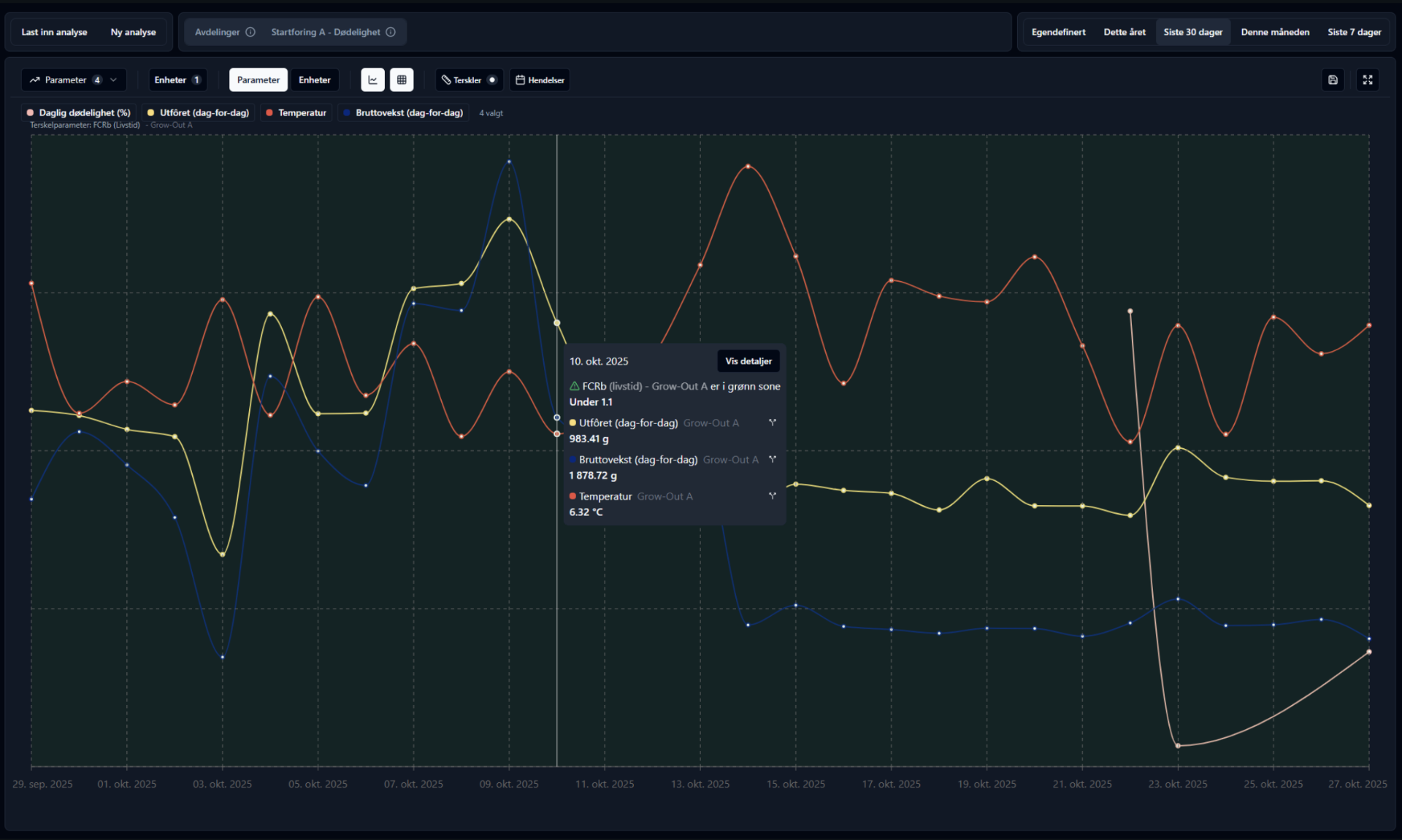Image resolution: width=1402 pixels, height=840 pixels.
Task: Click split icon on Temperatur tooltip row
Action: tap(772, 496)
